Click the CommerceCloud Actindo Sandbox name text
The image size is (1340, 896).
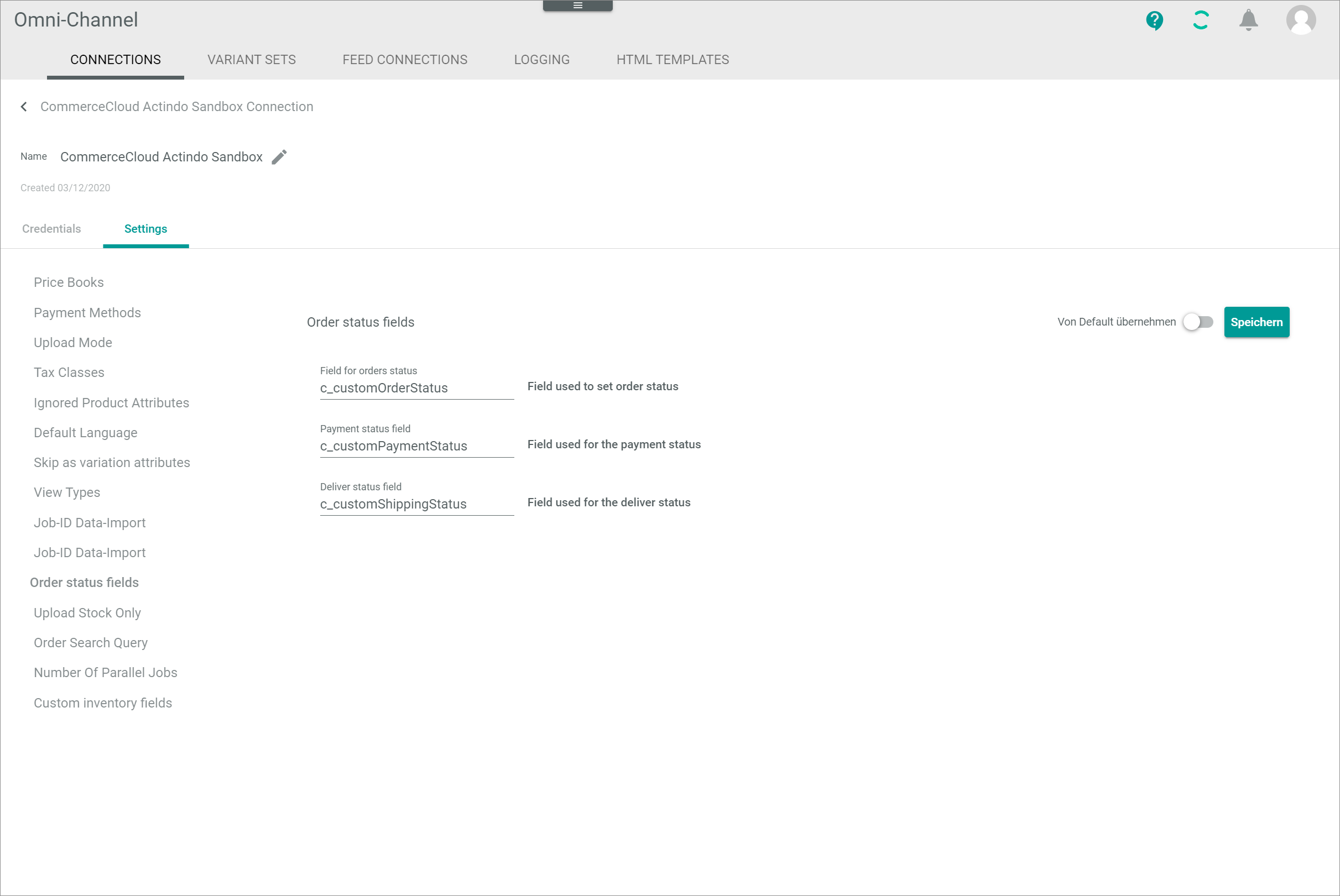pyautogui.click(x=161, y=156)
